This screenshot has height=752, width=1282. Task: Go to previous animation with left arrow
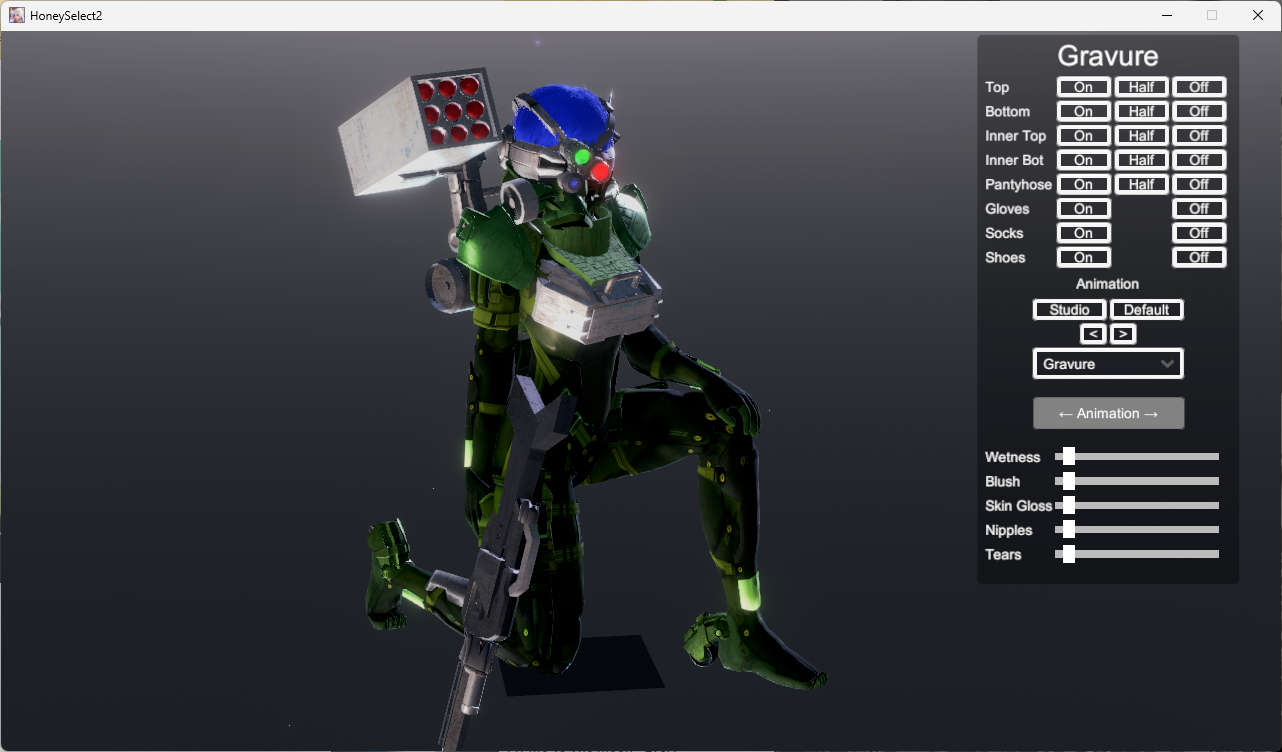coord(1093,334)
